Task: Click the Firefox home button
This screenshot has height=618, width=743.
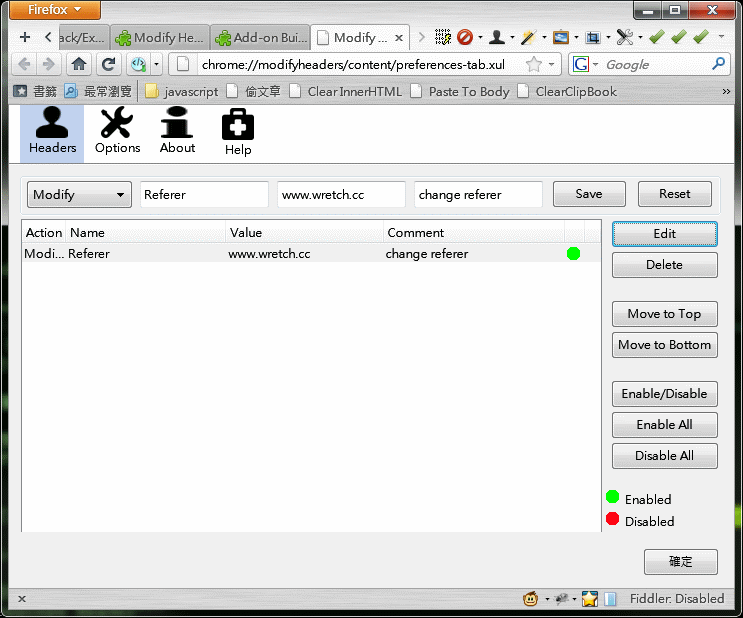Action: (79, 64)
